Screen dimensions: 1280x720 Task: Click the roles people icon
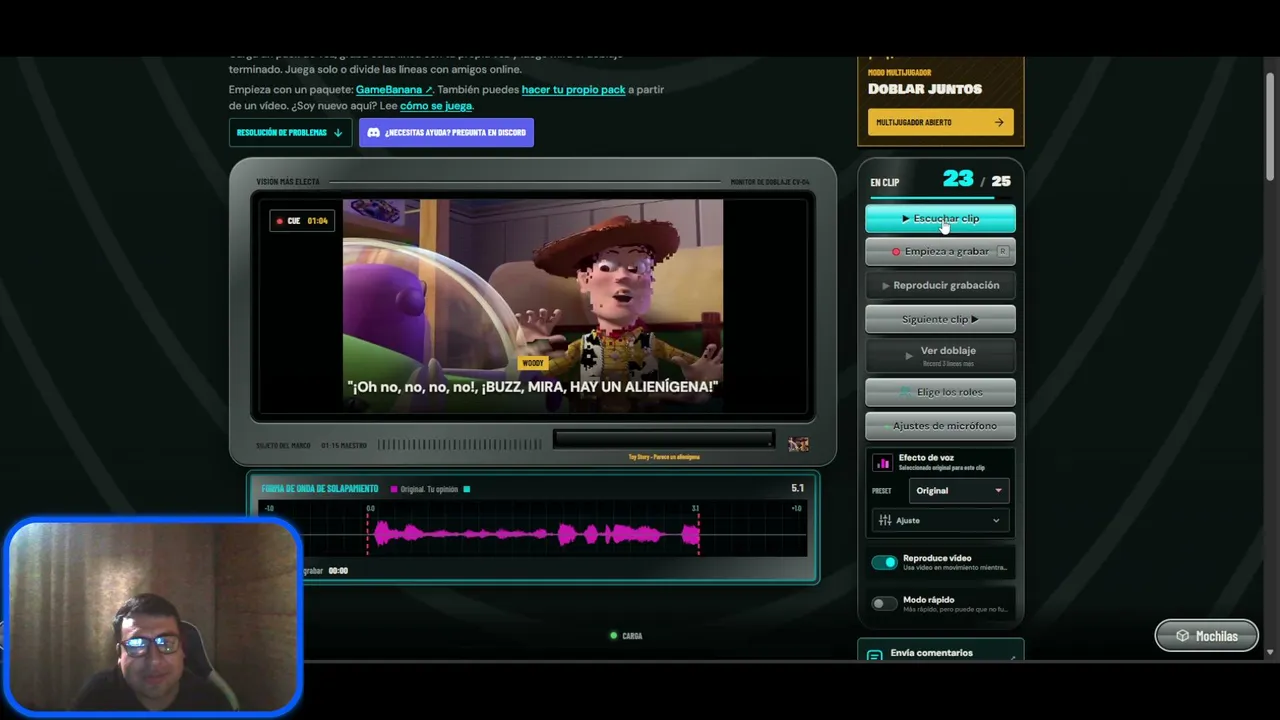coord(906,392)
